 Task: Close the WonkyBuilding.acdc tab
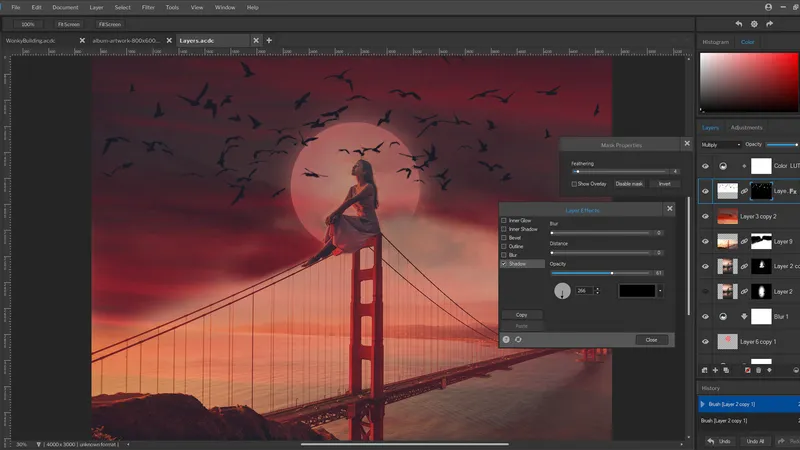click(82, 40)
